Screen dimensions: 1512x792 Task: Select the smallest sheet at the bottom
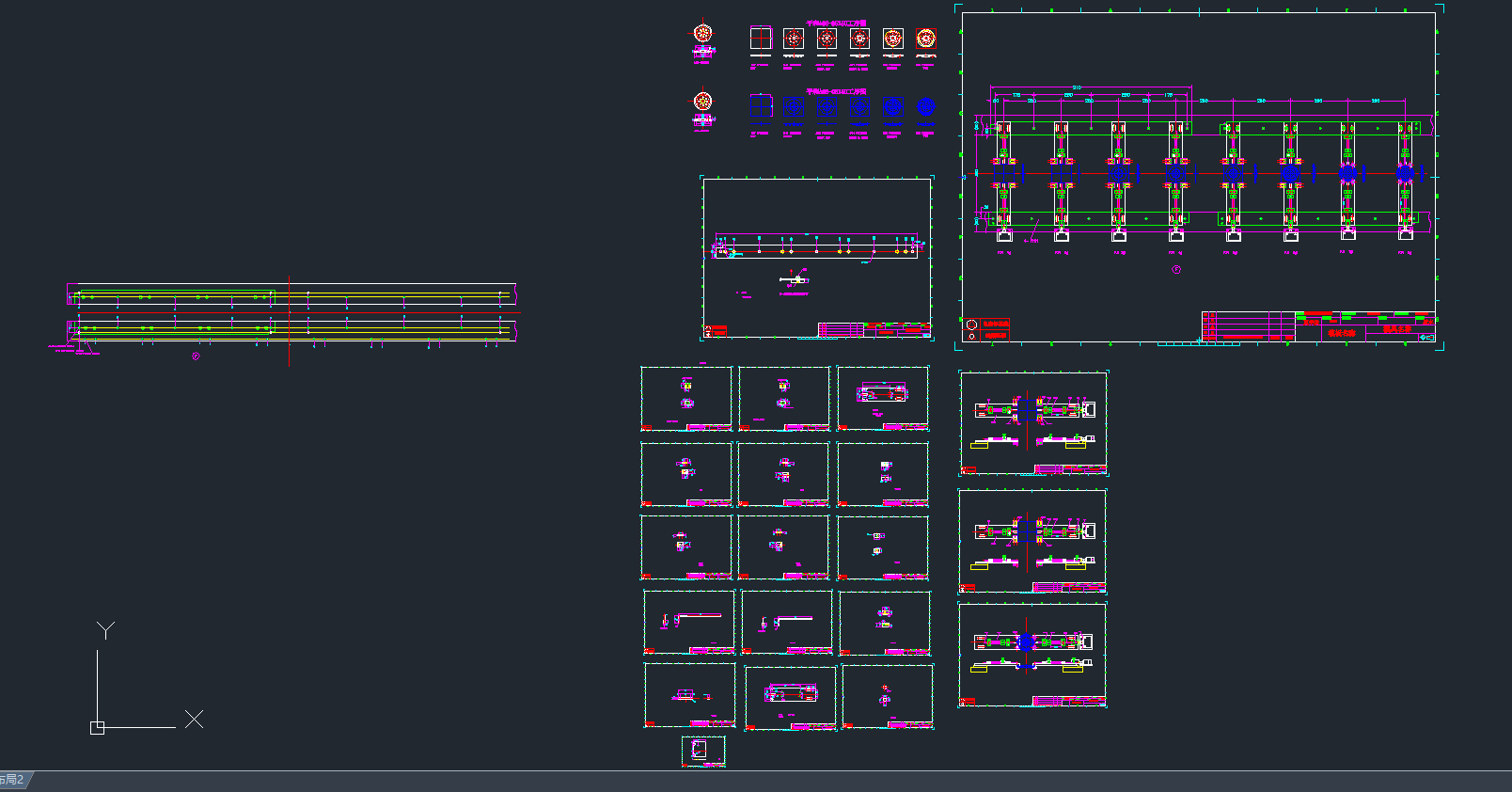(x=702, y=751)
